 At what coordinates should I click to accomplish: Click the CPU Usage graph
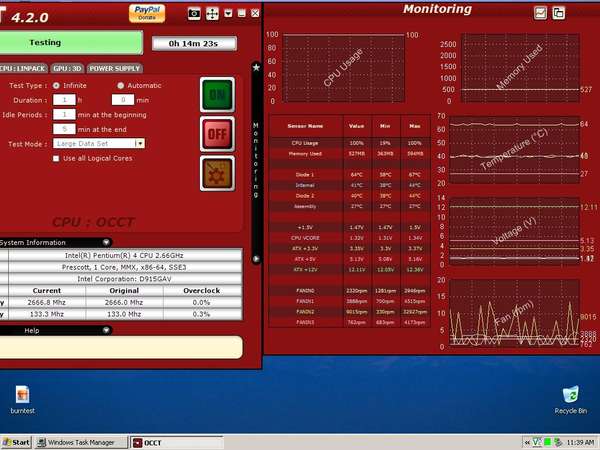[x=343, y=68]
